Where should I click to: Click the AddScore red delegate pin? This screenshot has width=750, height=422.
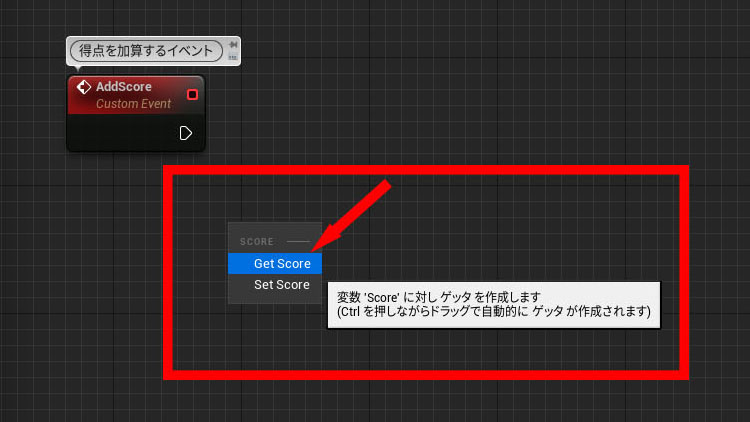tap(192, 94)
